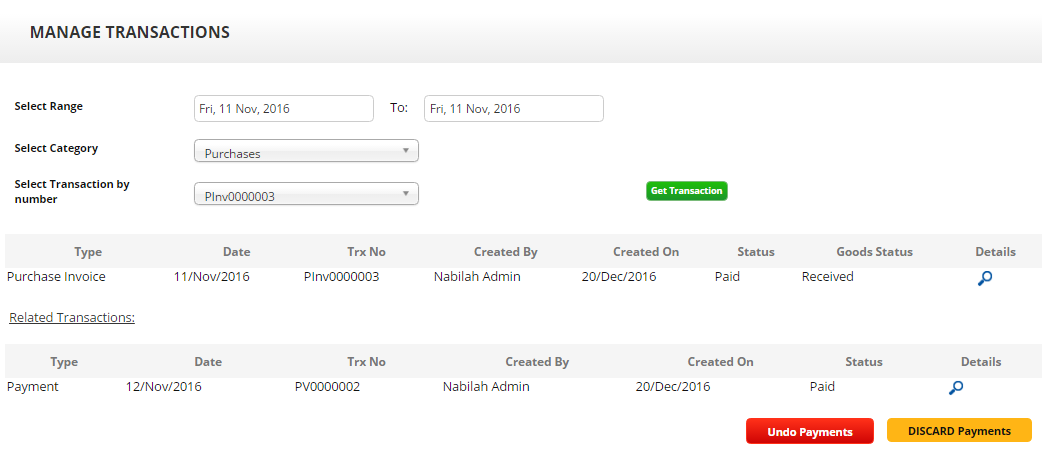Click the Get Transaction button
Screen dimensions: 1050x458
click(686, 191)
